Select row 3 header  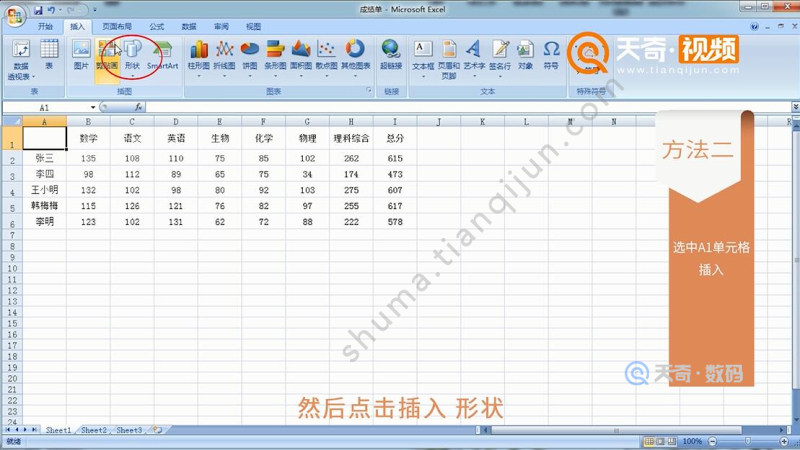(x=12, y=175)
